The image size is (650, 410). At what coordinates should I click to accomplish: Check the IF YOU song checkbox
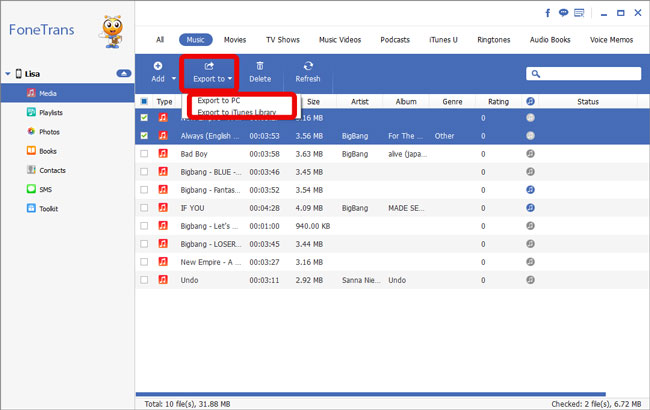point(144,208)
